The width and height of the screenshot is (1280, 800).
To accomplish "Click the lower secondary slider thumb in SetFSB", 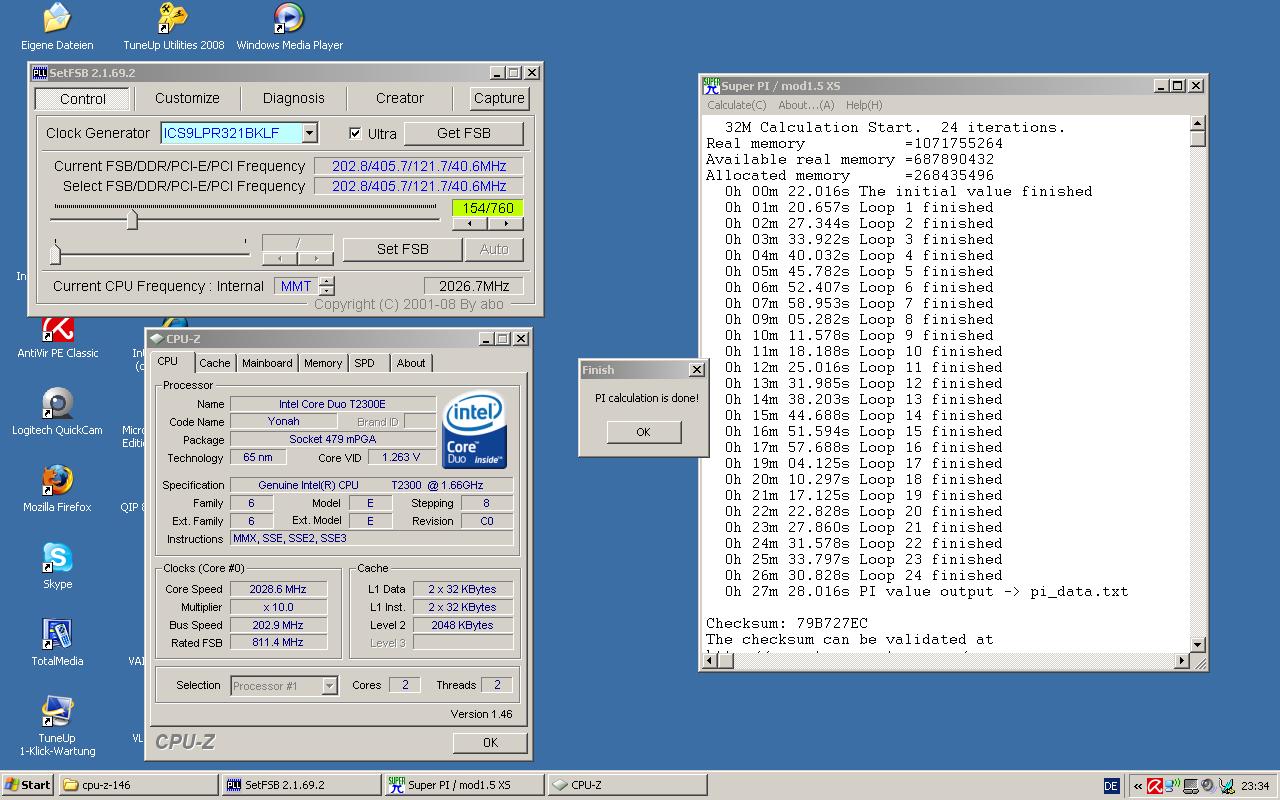I will pyautogui.click(x=55, y=253).
